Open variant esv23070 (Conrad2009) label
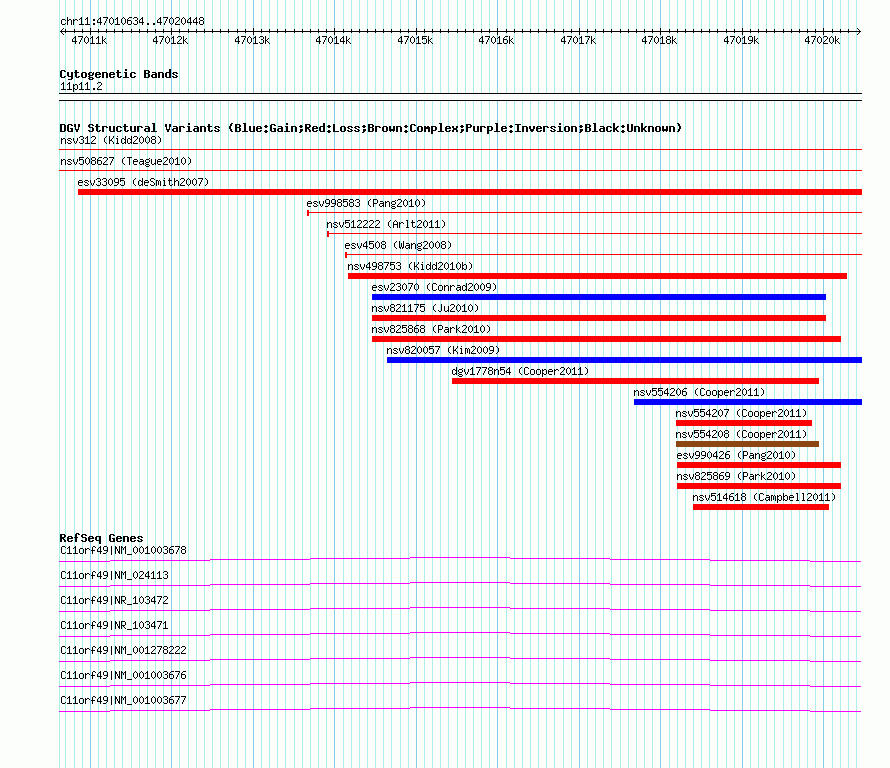This screenshot has width=890, height=768. tap(434, 287)
